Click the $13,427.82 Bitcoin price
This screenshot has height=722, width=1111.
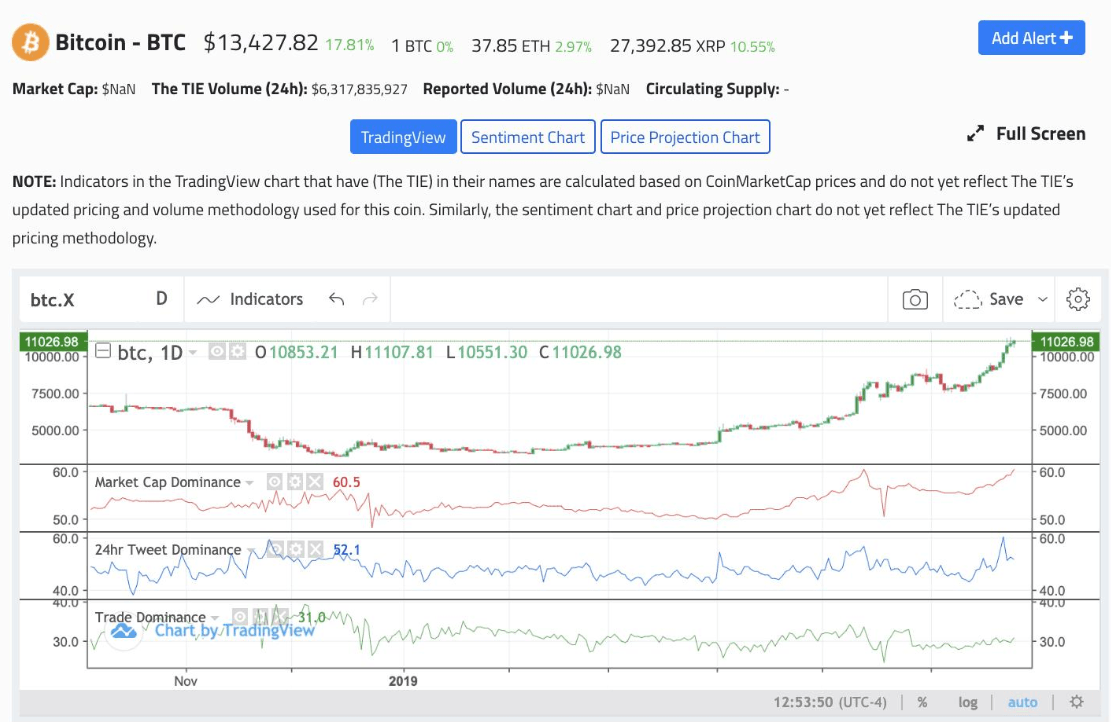coord(261,43)
